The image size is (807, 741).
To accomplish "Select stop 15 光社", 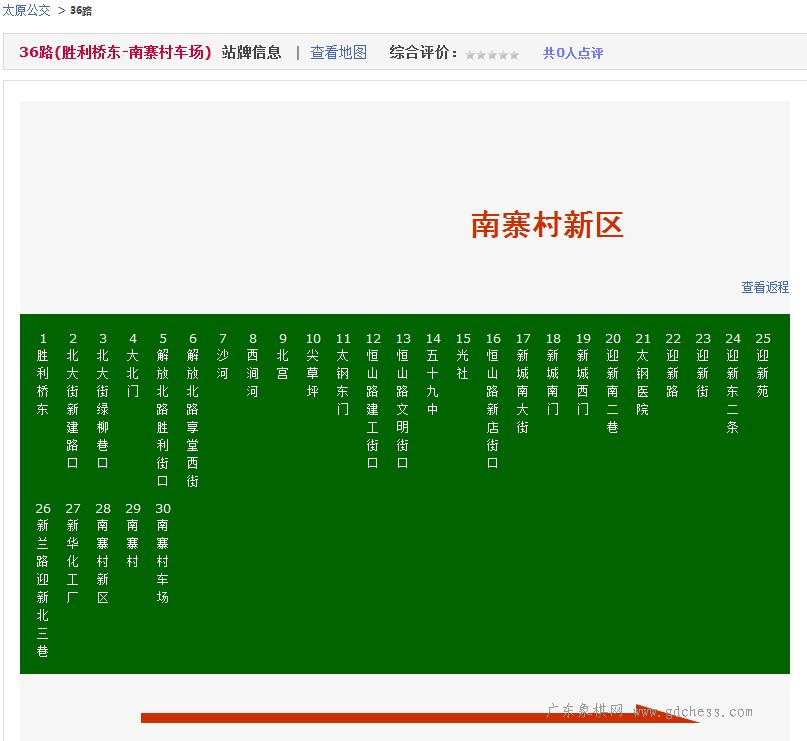I will tap(463, 356).
